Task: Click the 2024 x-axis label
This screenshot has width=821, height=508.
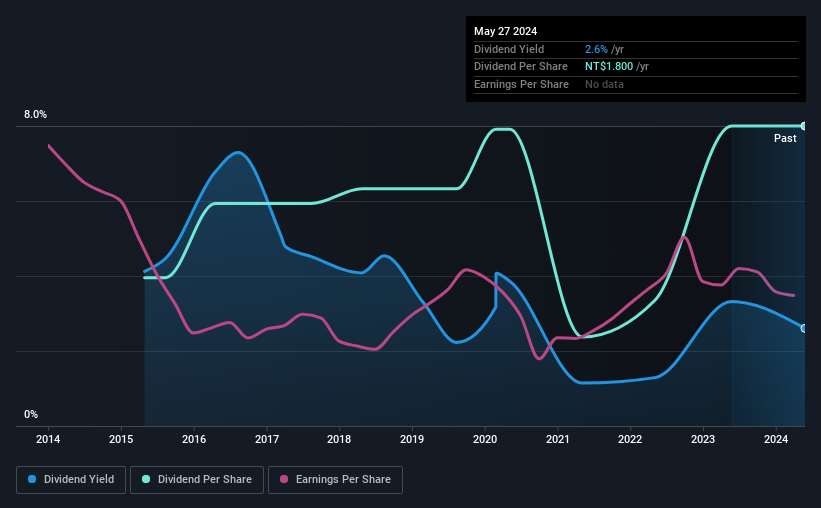Action: point(776,439)
